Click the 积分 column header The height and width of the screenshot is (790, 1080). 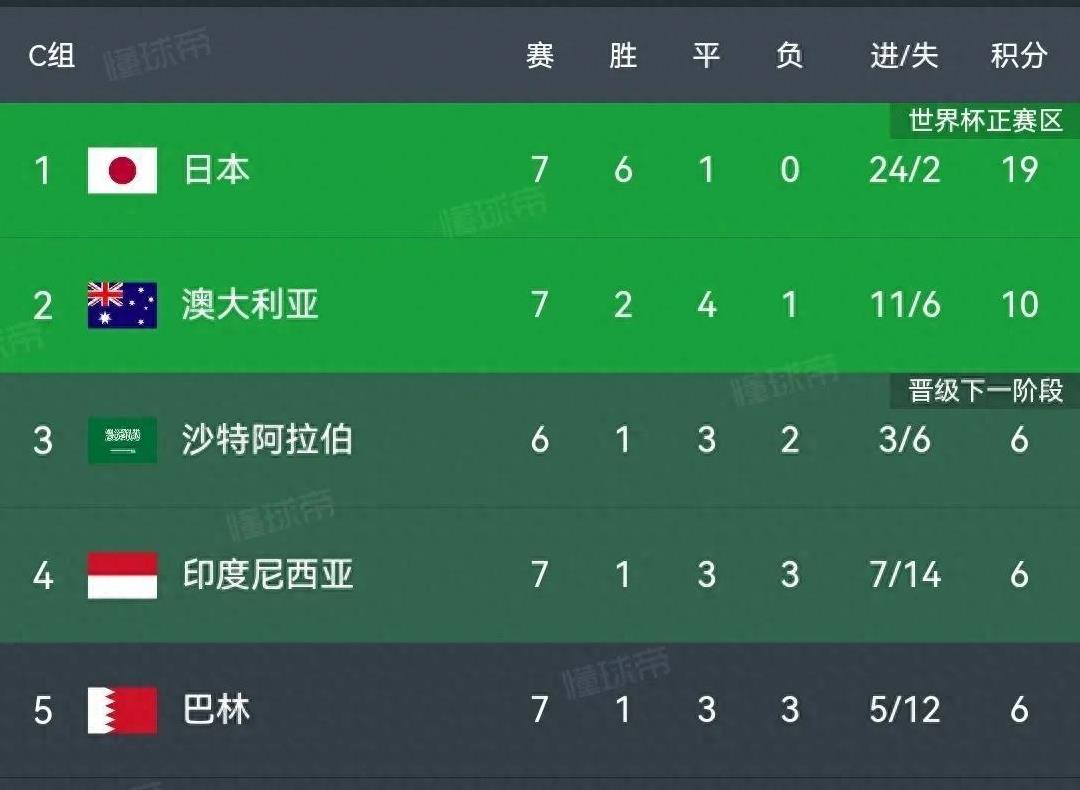pyautogui.click(x=1019, y=56)
